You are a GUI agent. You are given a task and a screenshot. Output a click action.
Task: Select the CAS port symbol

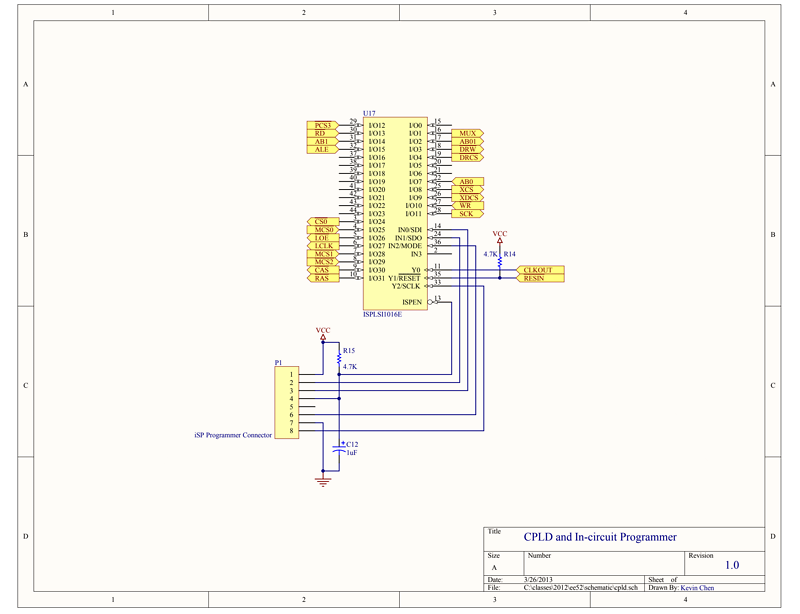click(322, 271)
